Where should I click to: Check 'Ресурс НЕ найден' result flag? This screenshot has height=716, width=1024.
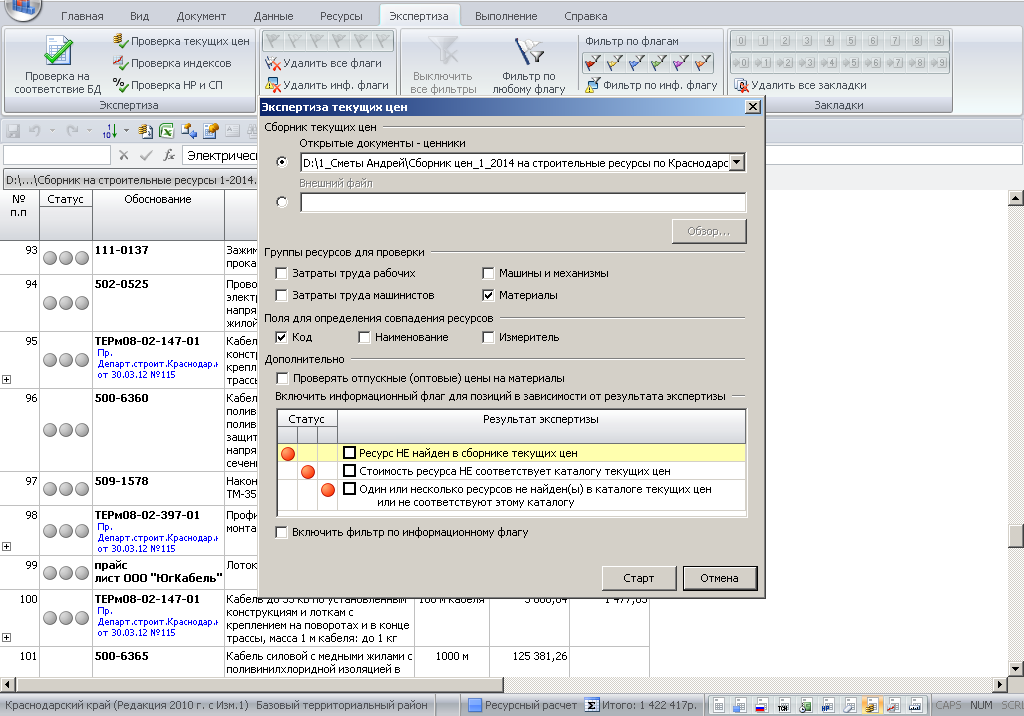[349, 453]
